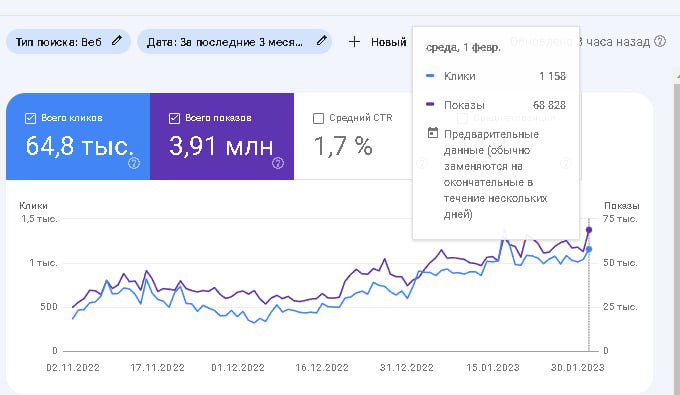Enable the Средний CTR checkbox
680x395 pixels.
[x=318, y=118]
